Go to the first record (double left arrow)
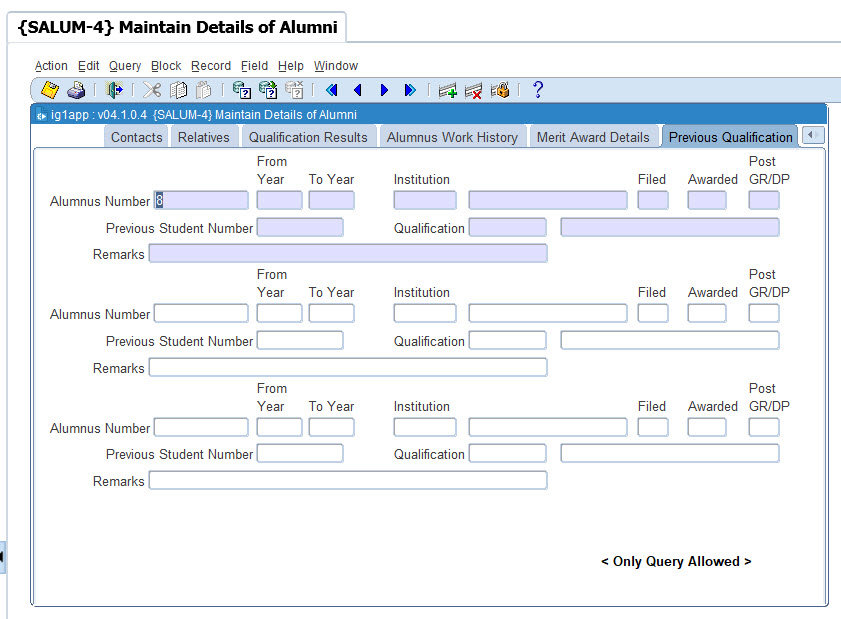The image size is (841, 619). pos(332,90)
